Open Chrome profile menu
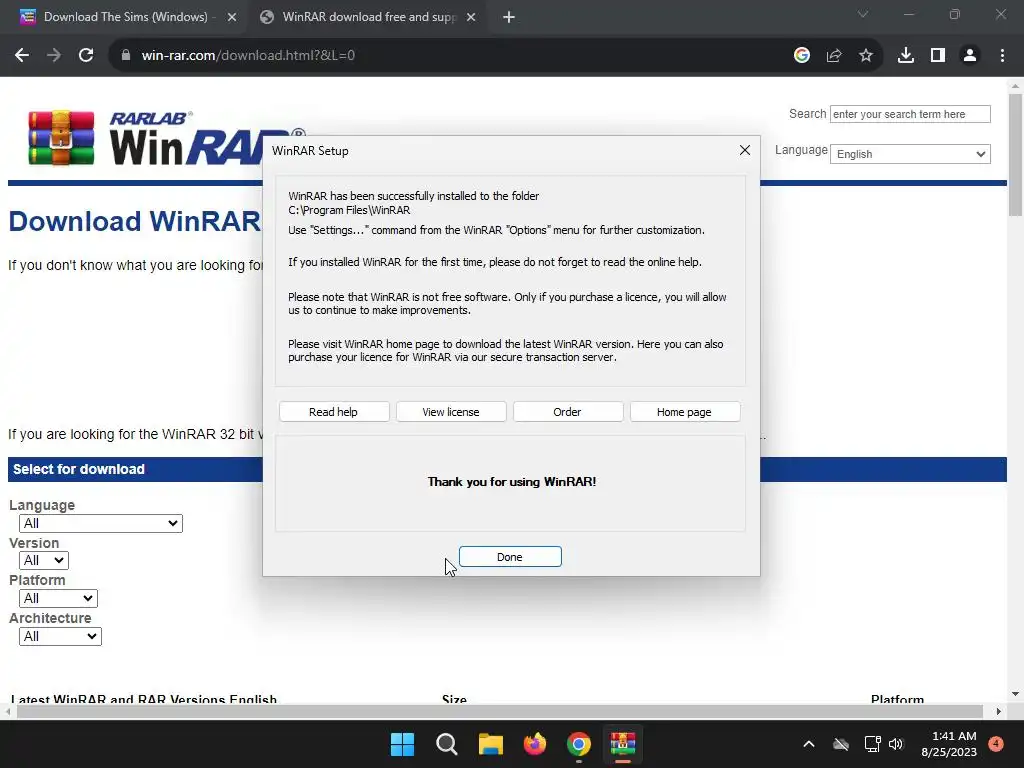 click(x=970, y=56)
